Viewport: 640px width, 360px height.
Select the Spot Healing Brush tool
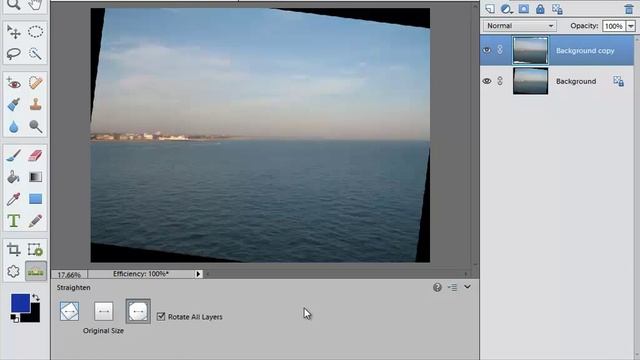pyautogui.click(x=36, y=83)
